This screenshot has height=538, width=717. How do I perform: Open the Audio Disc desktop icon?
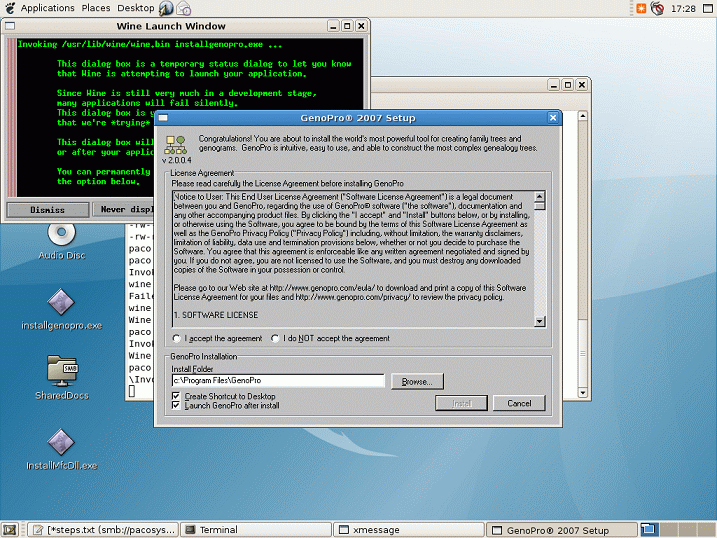[61, 234]
